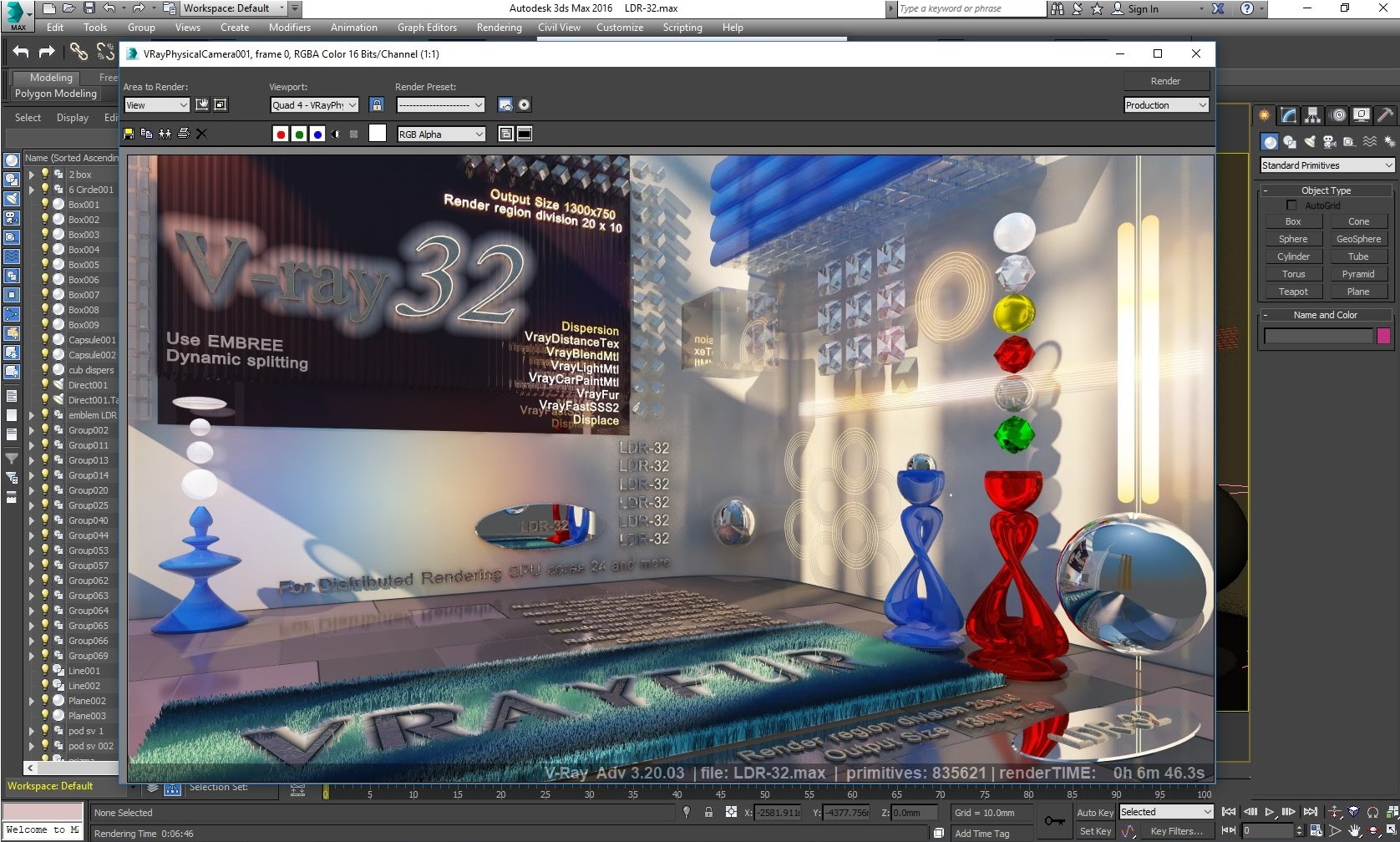Image resolution: width=1400 pixels, height=842 pixels.
Task: Click the Set Key button
Action: point(1095,831)
